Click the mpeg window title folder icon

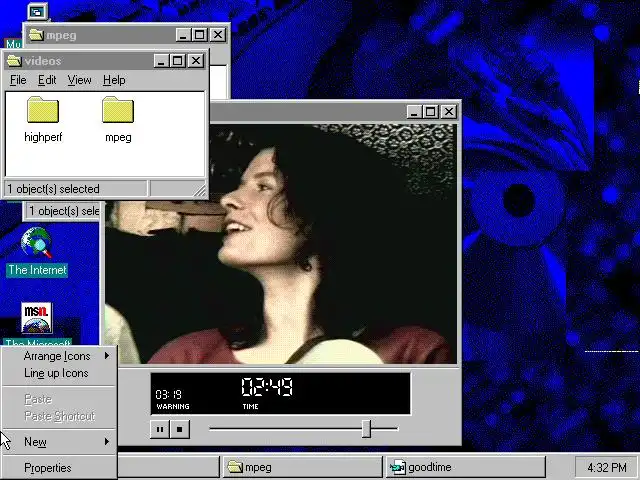click(x=36, y=35)
